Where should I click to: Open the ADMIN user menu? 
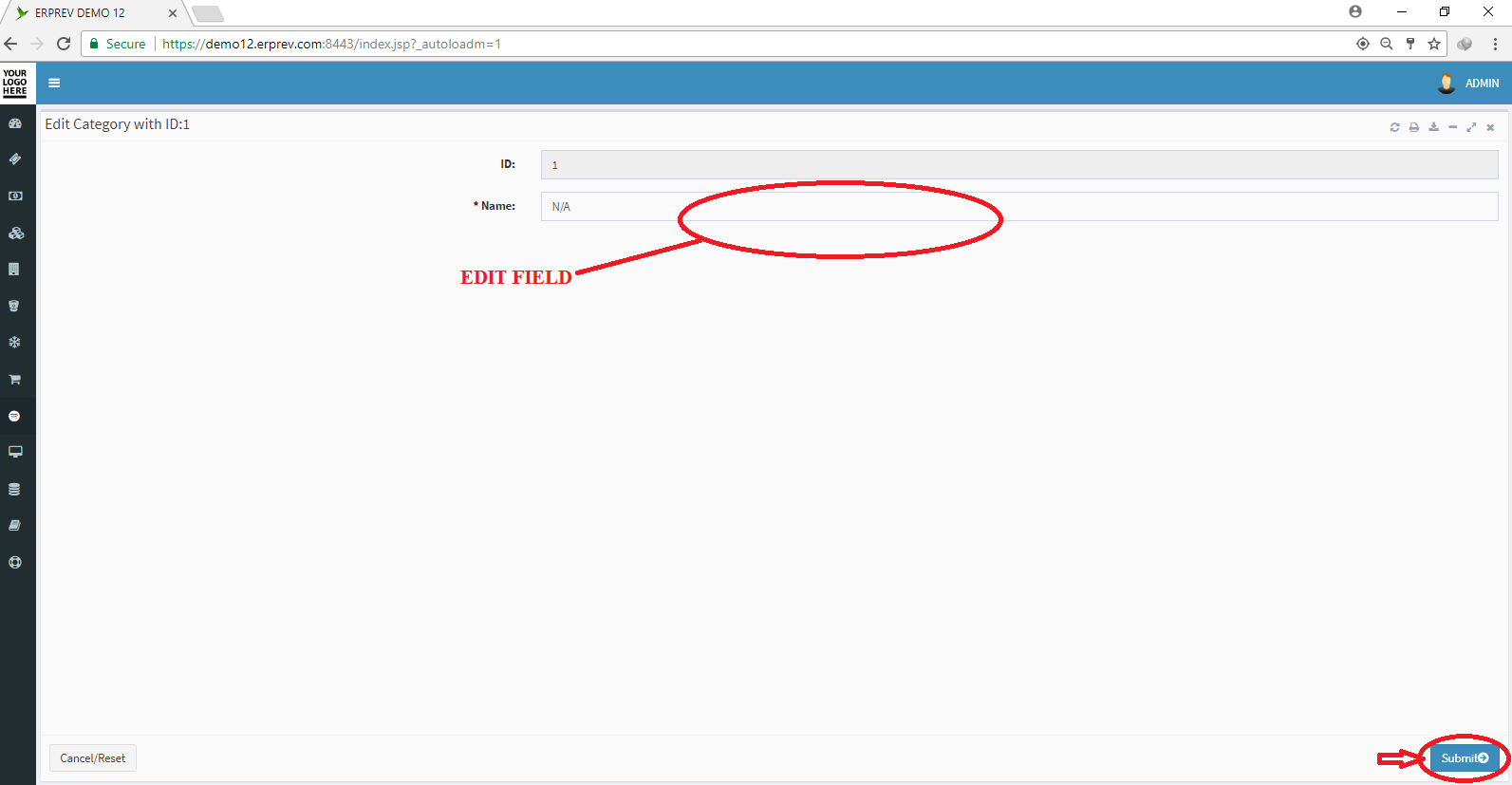pos(1467,84)
